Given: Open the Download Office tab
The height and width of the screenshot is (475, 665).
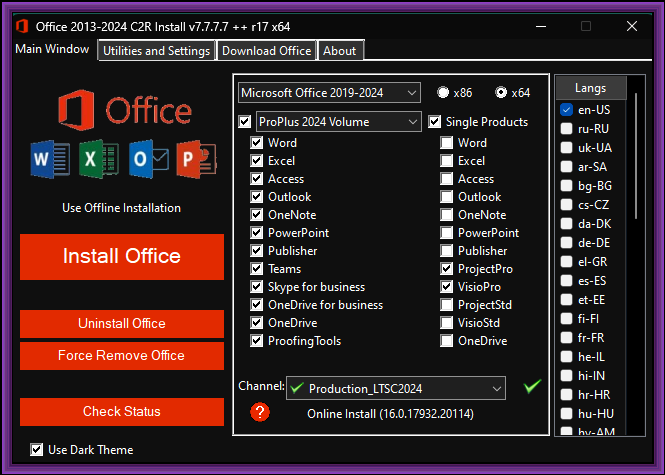Looking at the screenshot, I should click(267, 50).
